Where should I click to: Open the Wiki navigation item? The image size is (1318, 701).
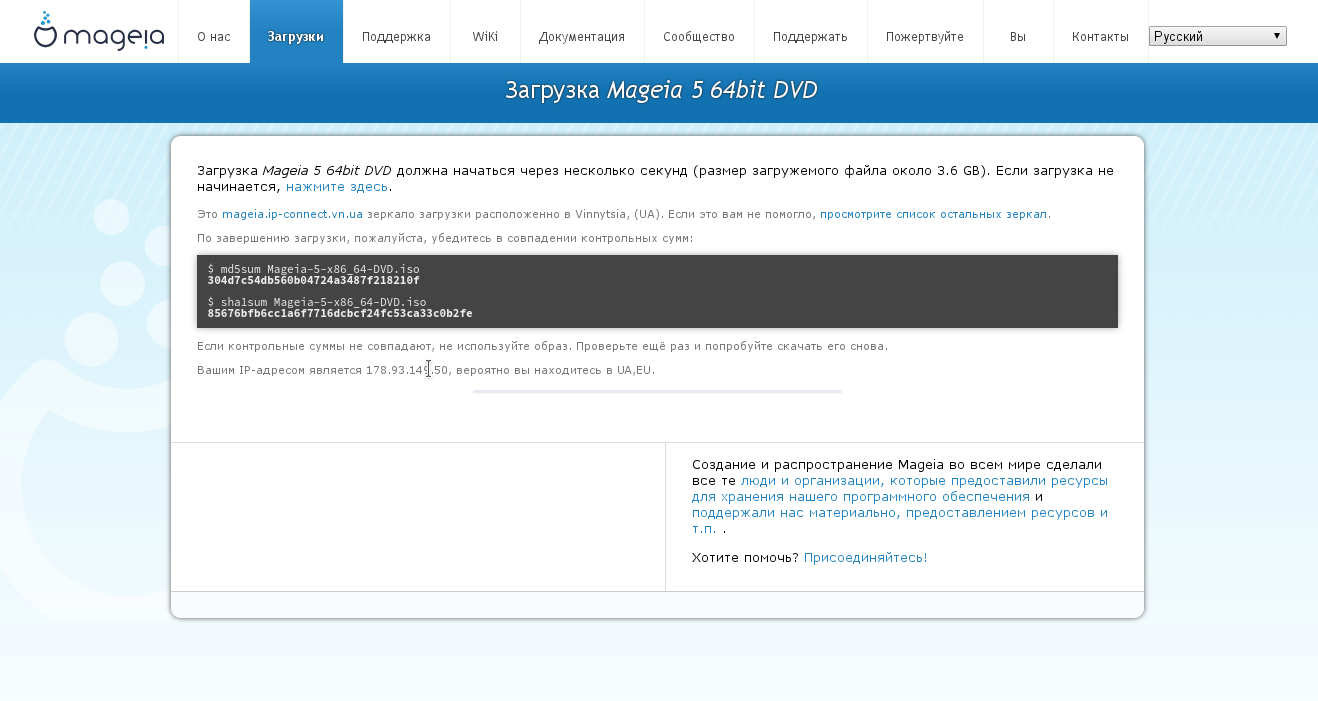click(485, 37)
